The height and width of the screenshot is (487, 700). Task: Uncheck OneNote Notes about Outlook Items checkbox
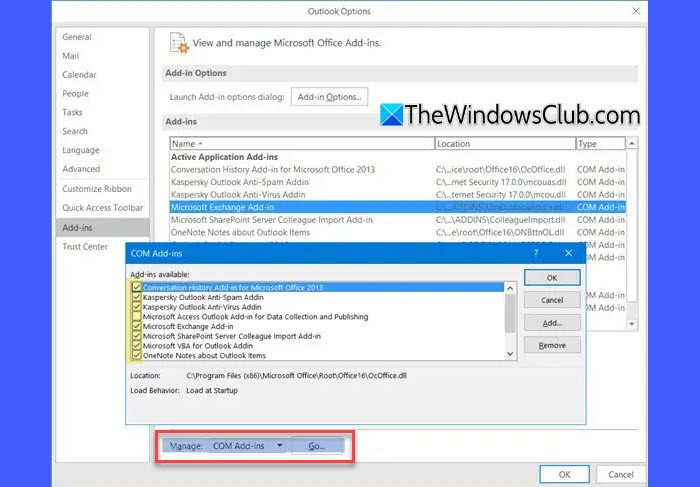[137, 356]
